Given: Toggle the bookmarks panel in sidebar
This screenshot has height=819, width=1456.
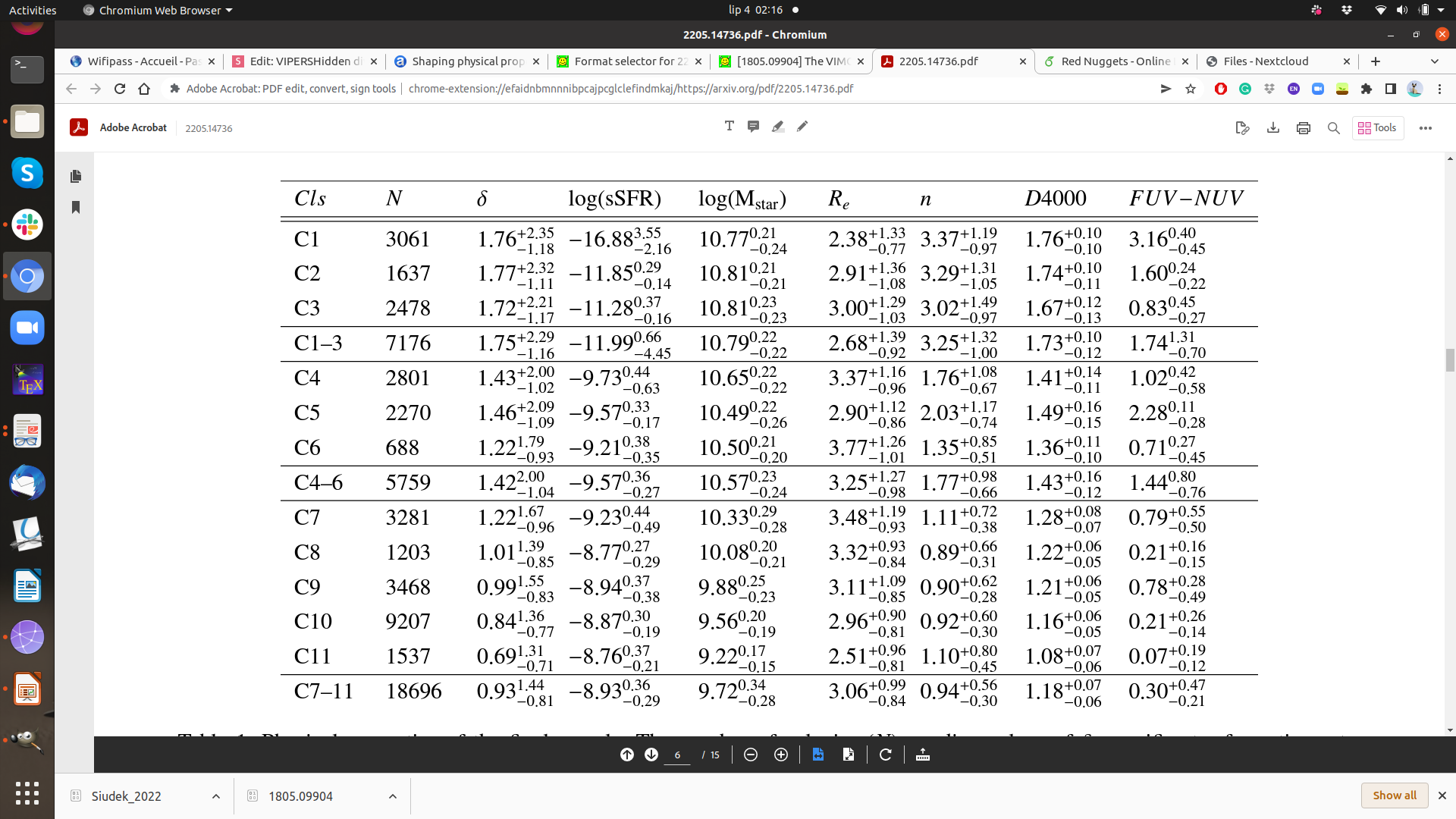Looking at the screenshot, I should coord(76,207).
